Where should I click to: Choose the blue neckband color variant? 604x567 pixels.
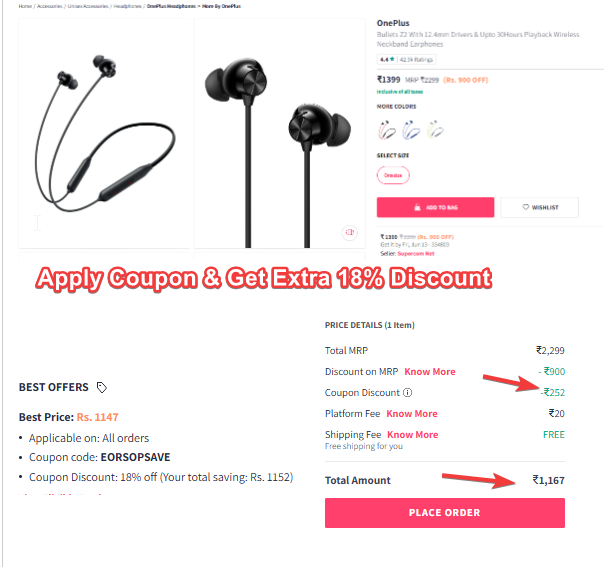(411, 130)
